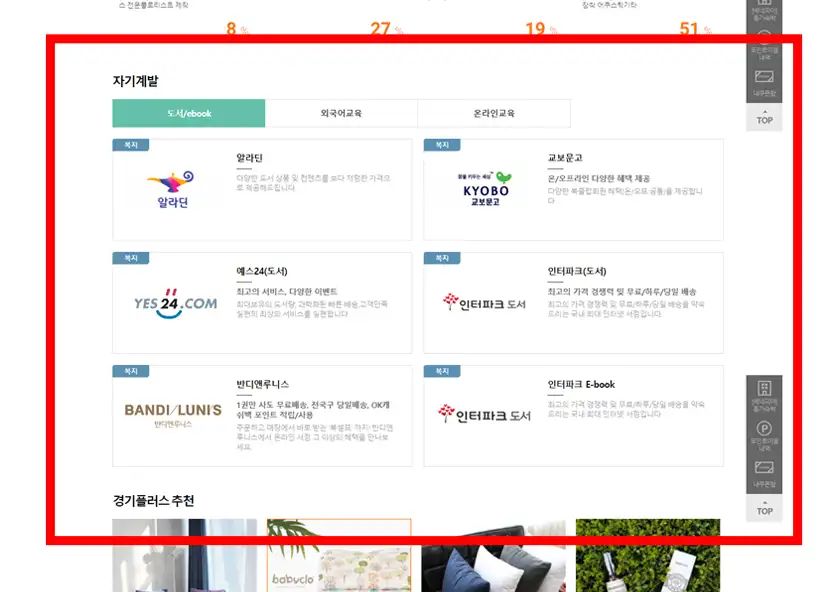Click the Aladin lamp logo
Screen dimensions: 836x592
172,189
